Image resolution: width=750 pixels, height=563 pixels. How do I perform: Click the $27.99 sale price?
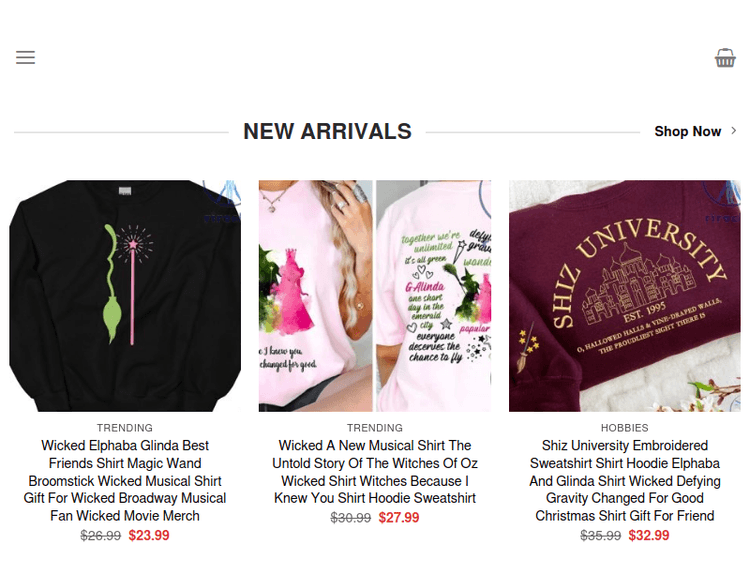pos(399,518)
